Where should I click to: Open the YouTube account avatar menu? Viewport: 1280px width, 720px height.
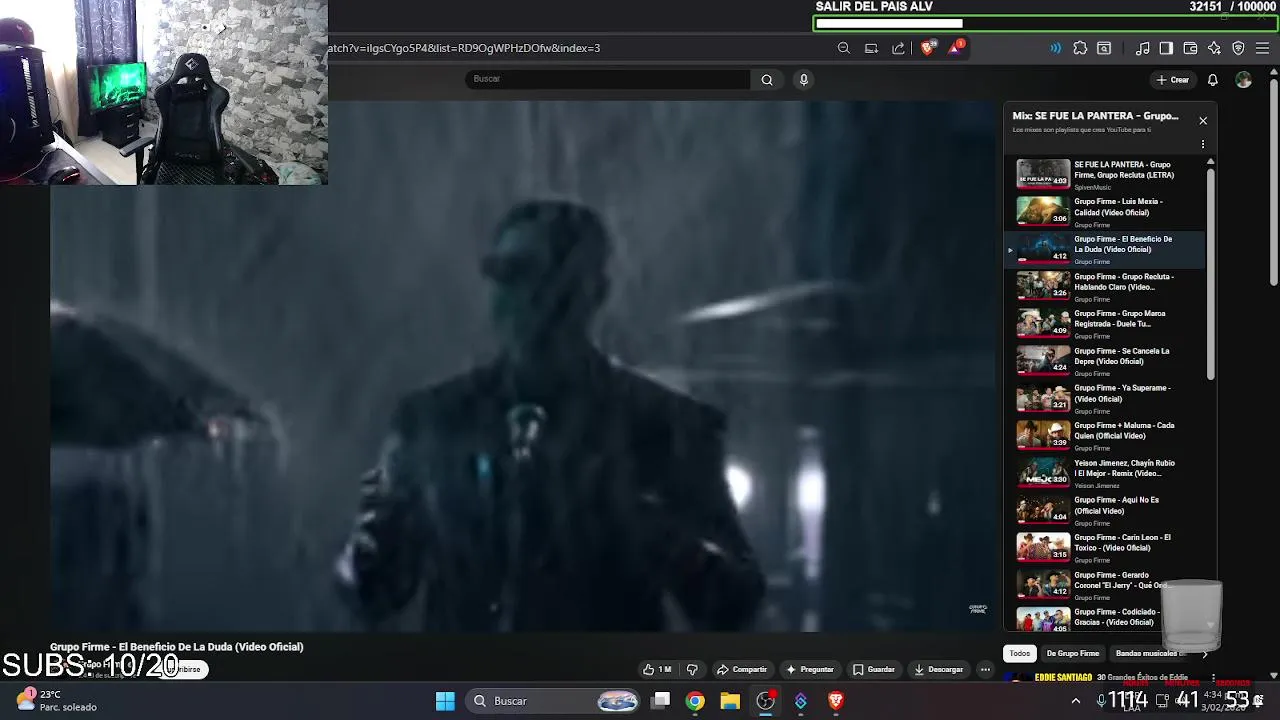[1243, 80]
